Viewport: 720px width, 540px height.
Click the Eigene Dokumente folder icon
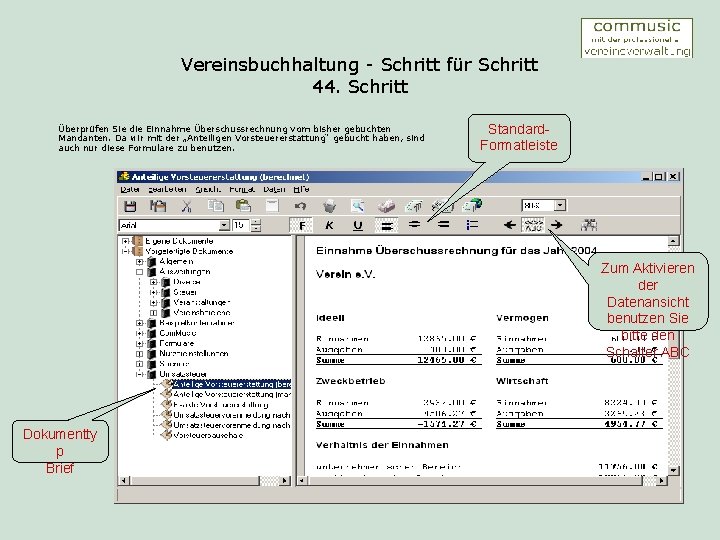[x=138, y=241]
